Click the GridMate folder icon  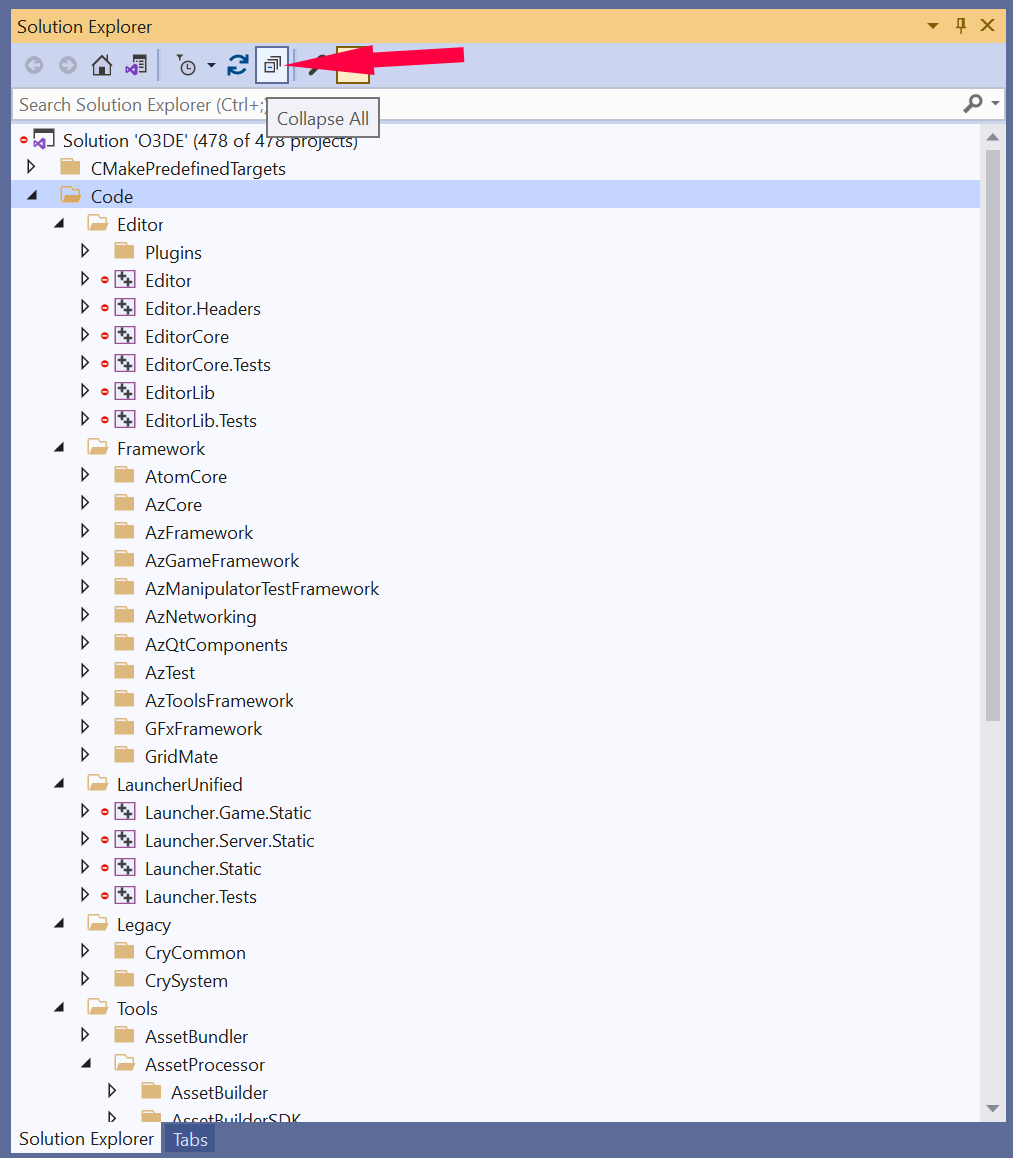[125, 756]
